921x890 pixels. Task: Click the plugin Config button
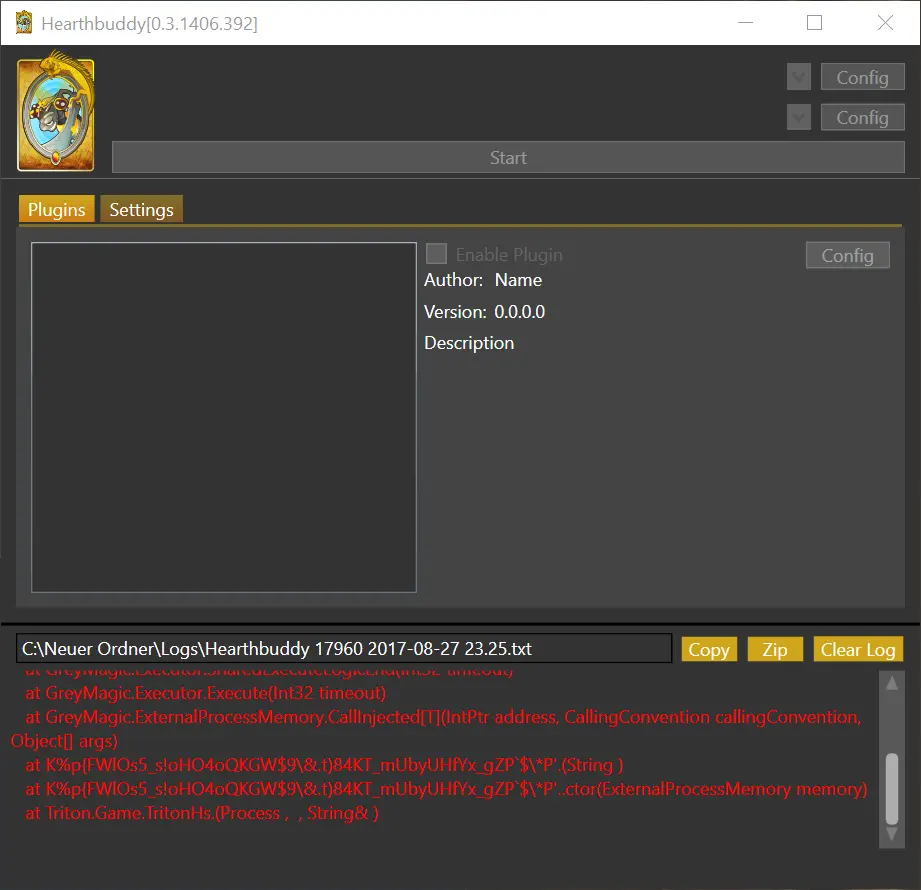[848, 255]
